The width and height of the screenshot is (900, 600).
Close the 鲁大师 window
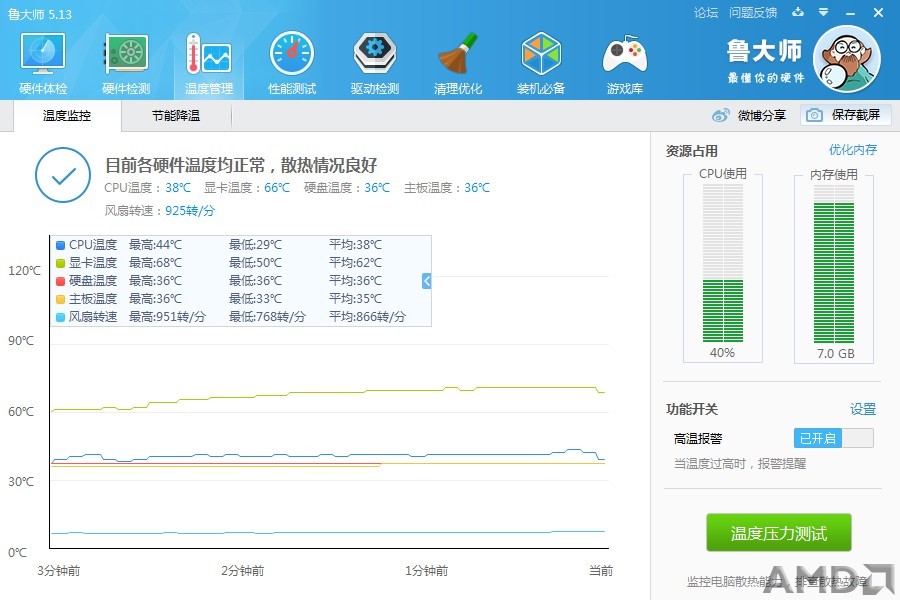pyautogui.click(x=878, y=12)
